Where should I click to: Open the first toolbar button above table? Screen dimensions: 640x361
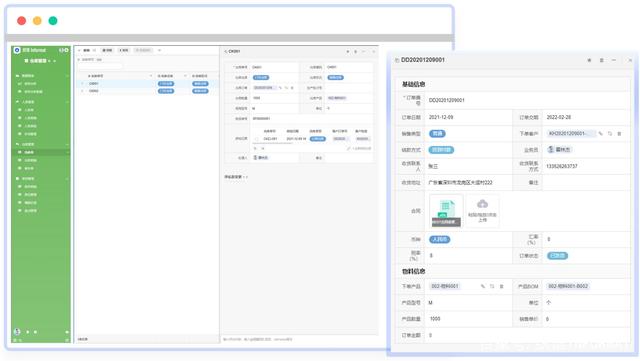pos(87,50)
